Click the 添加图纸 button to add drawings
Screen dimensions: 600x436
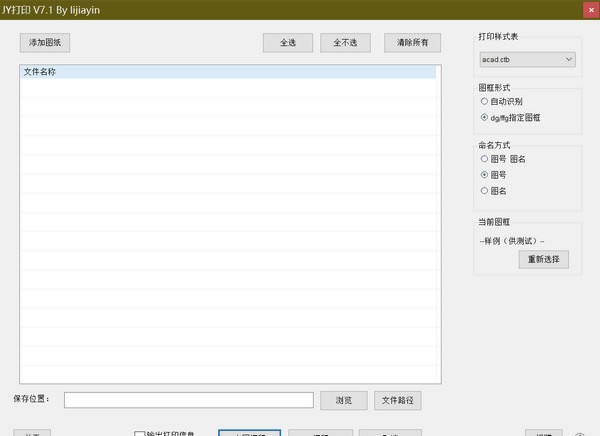point(45,43)
